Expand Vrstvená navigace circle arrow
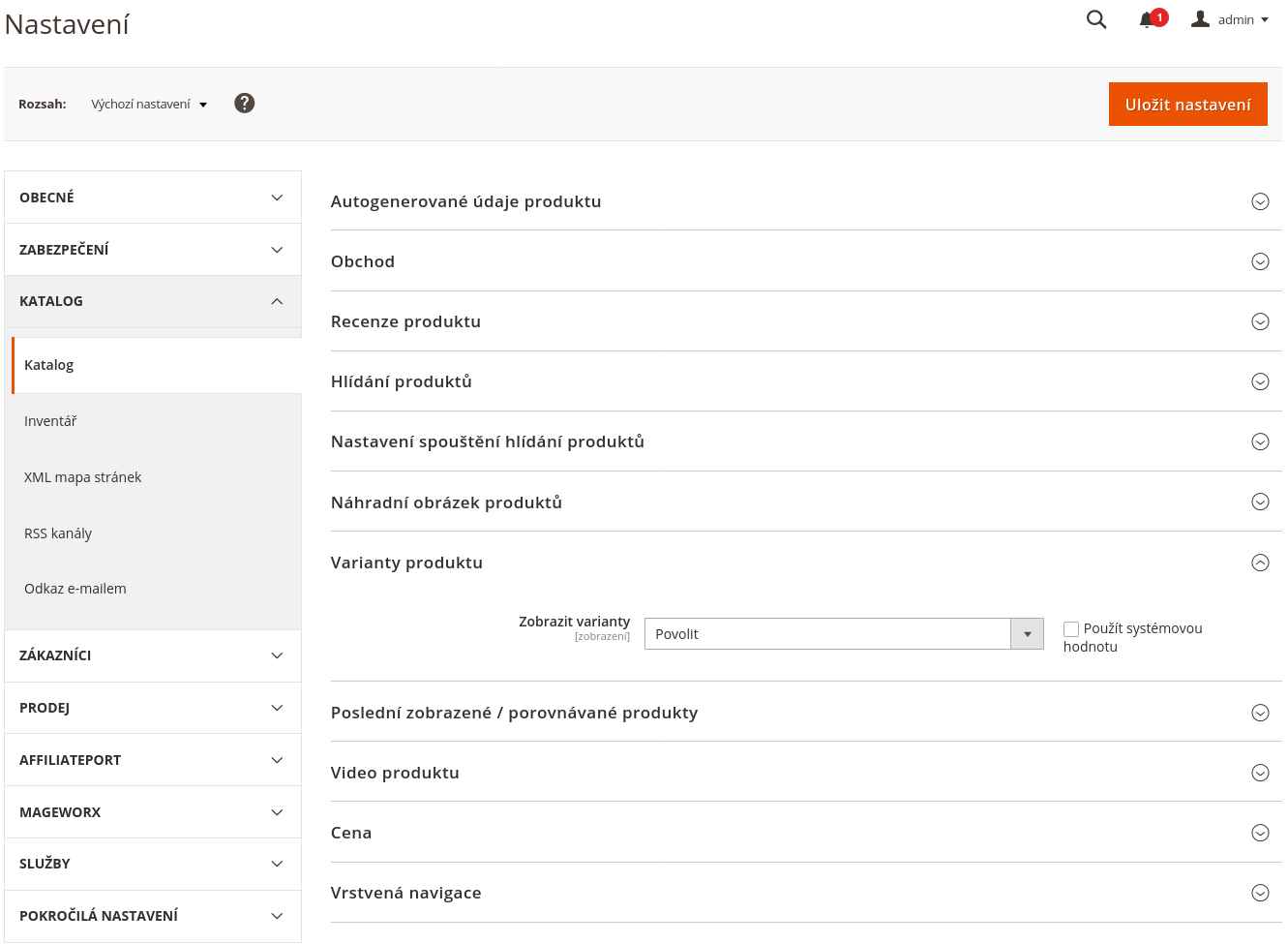The image size is (1288, 944). [1260, 893]
